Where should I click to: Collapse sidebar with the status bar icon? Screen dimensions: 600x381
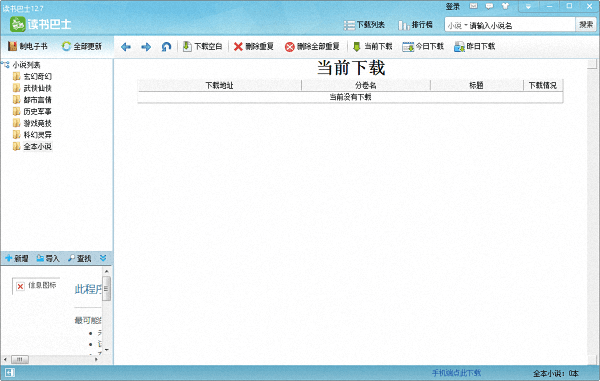pos(10,373)
